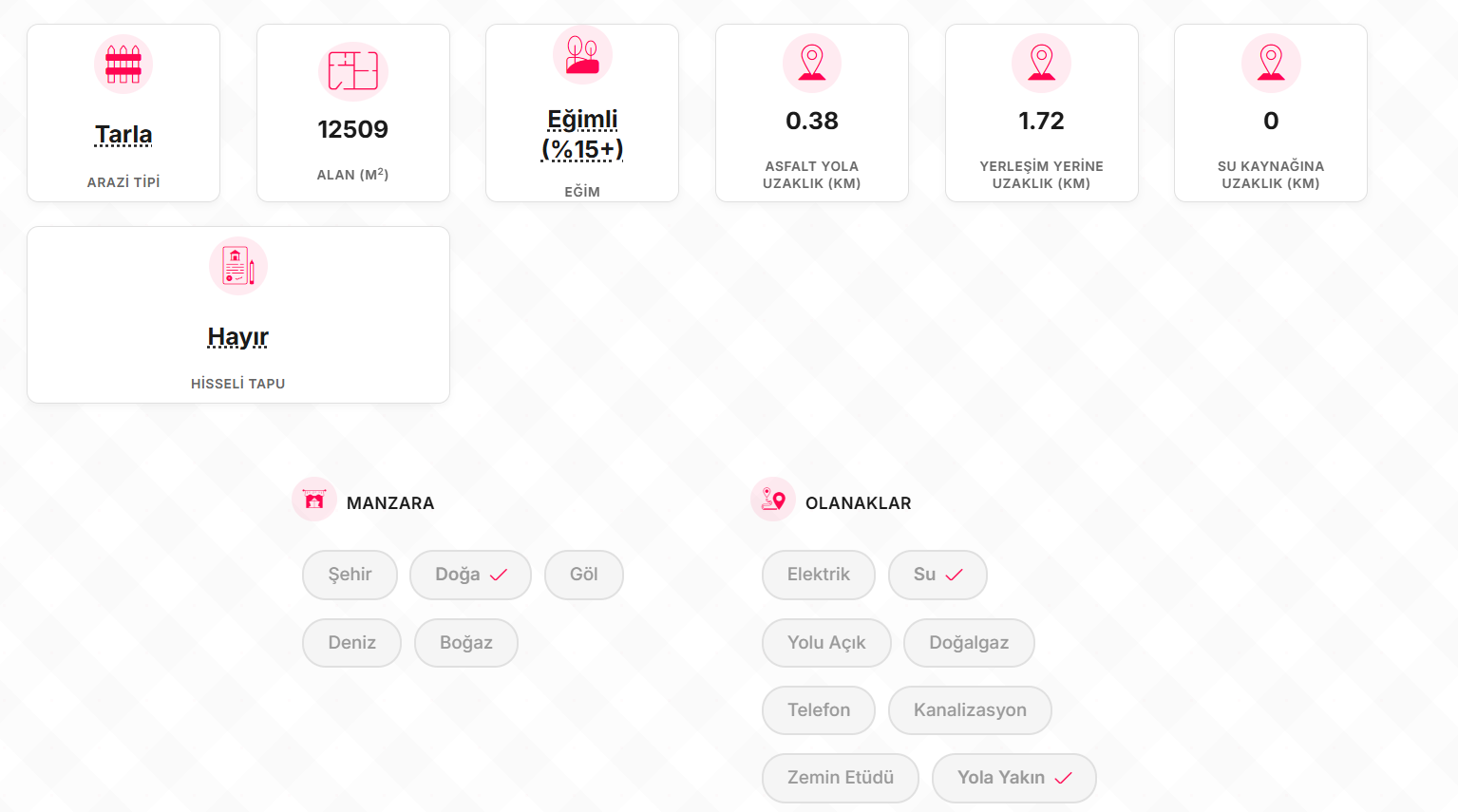This screenshot has height=812, width=1458.
Task: Click the title deed document icon above Hayır
Action: pos(238,266)
